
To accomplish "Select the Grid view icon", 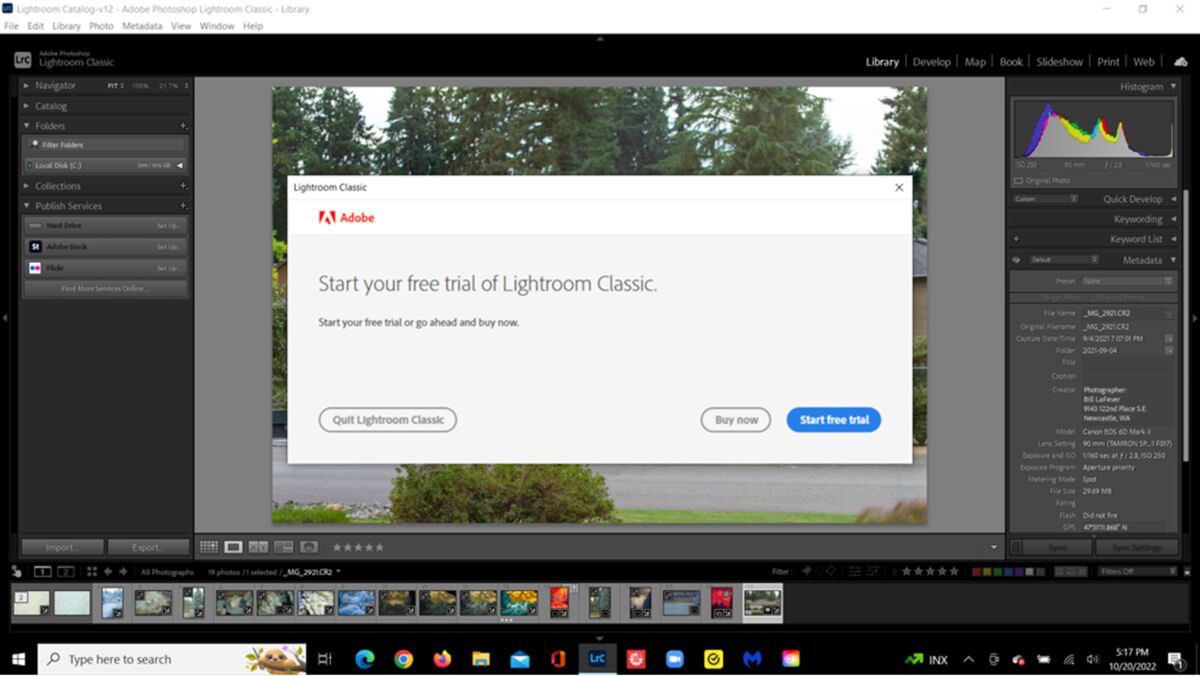I will (x=209, y=546).
